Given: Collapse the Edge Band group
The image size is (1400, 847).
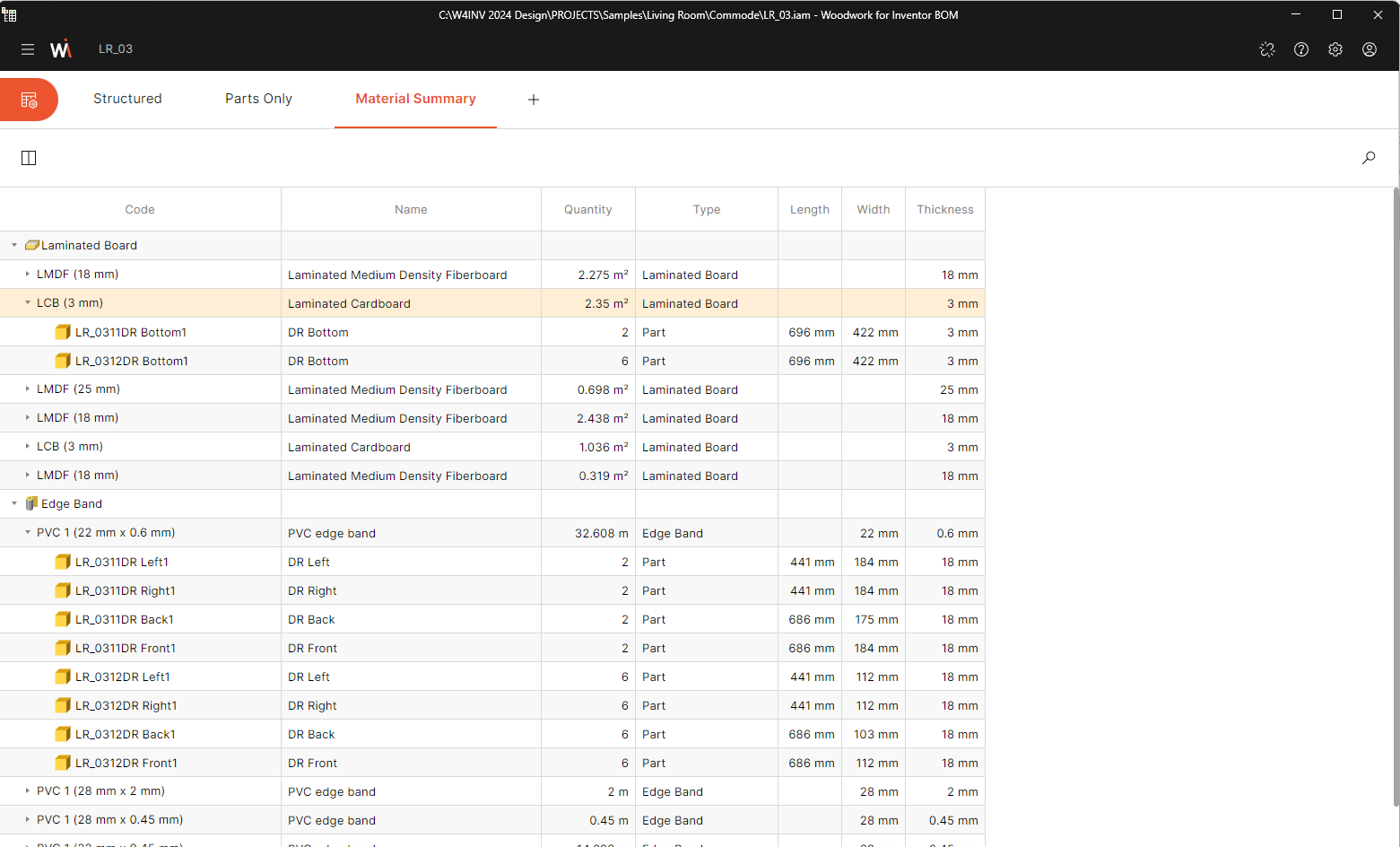Looking at the screenshot, I should point(14,503).
